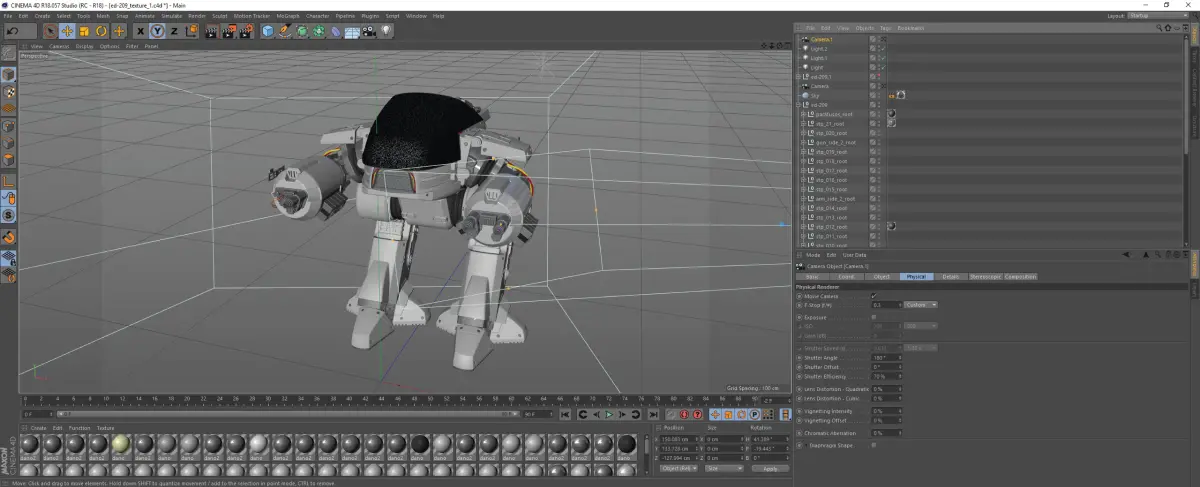
Task: Switch to the Basic tab
Action: pyautogui.click(x=812, y=276)
